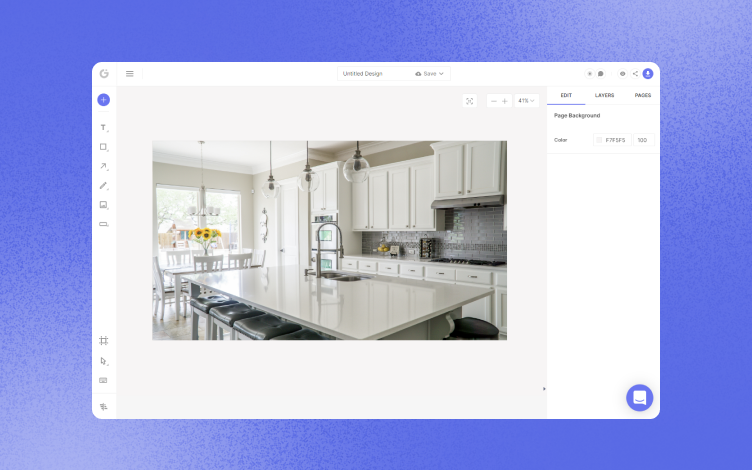Select the rectangle Shape tool
The width and height of the screenshot is (752, 470).
point(104,147)
